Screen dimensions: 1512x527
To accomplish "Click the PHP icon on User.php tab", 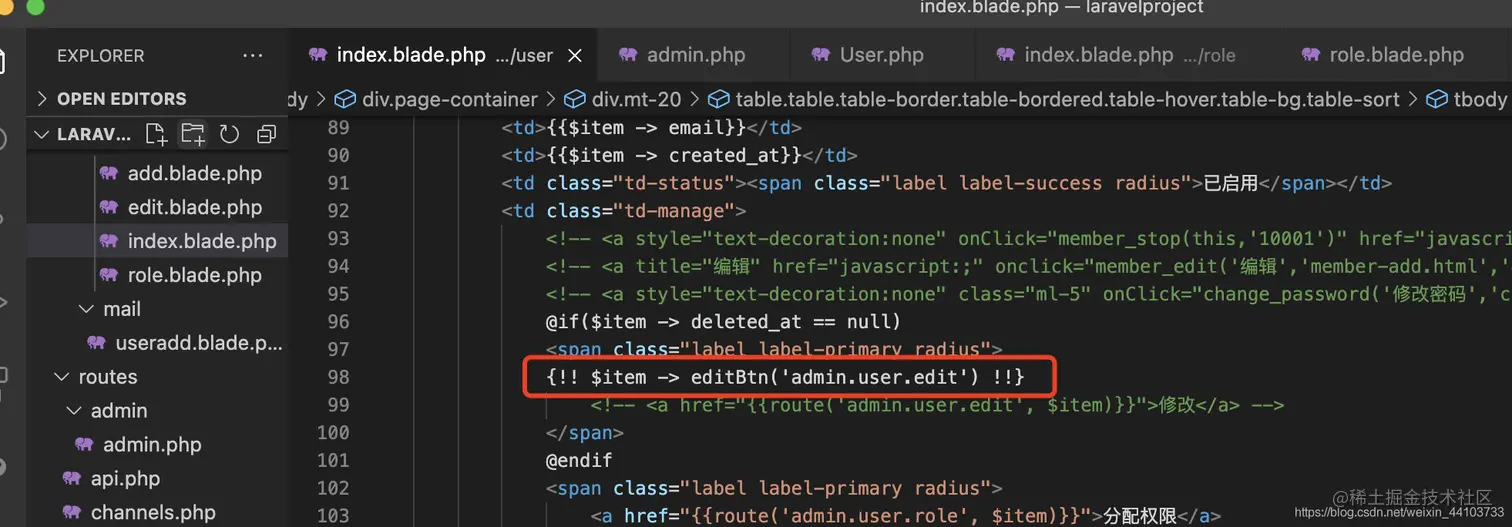I will (821, 55).
